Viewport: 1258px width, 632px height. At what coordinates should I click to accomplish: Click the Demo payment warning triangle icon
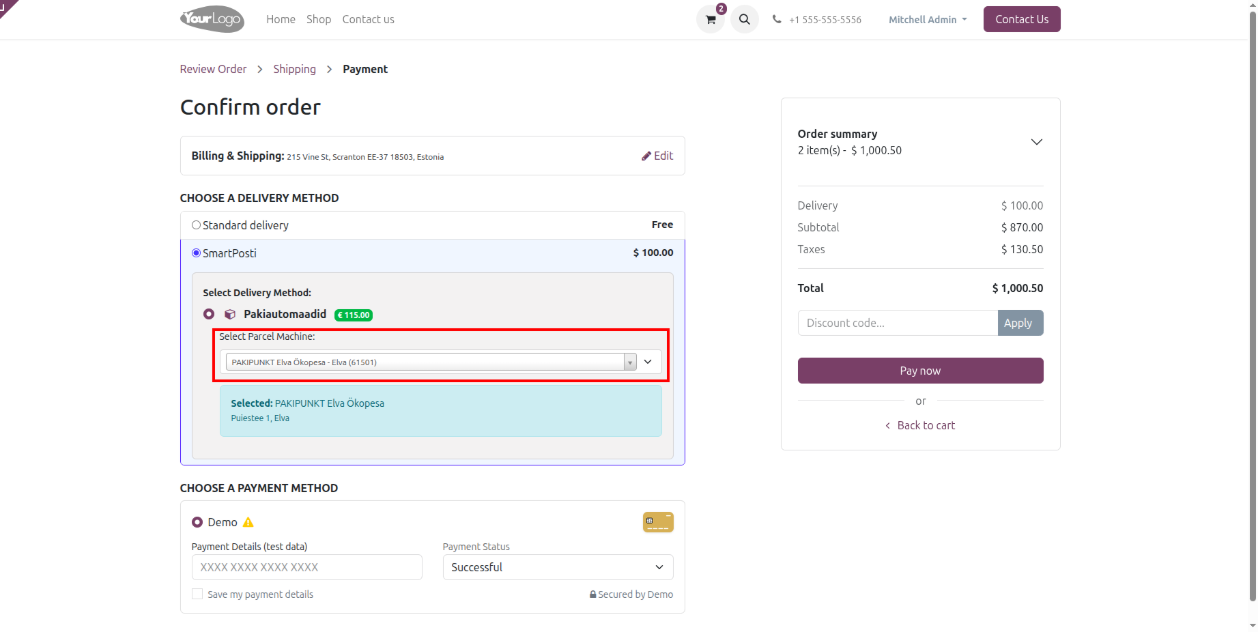(248, 522)
